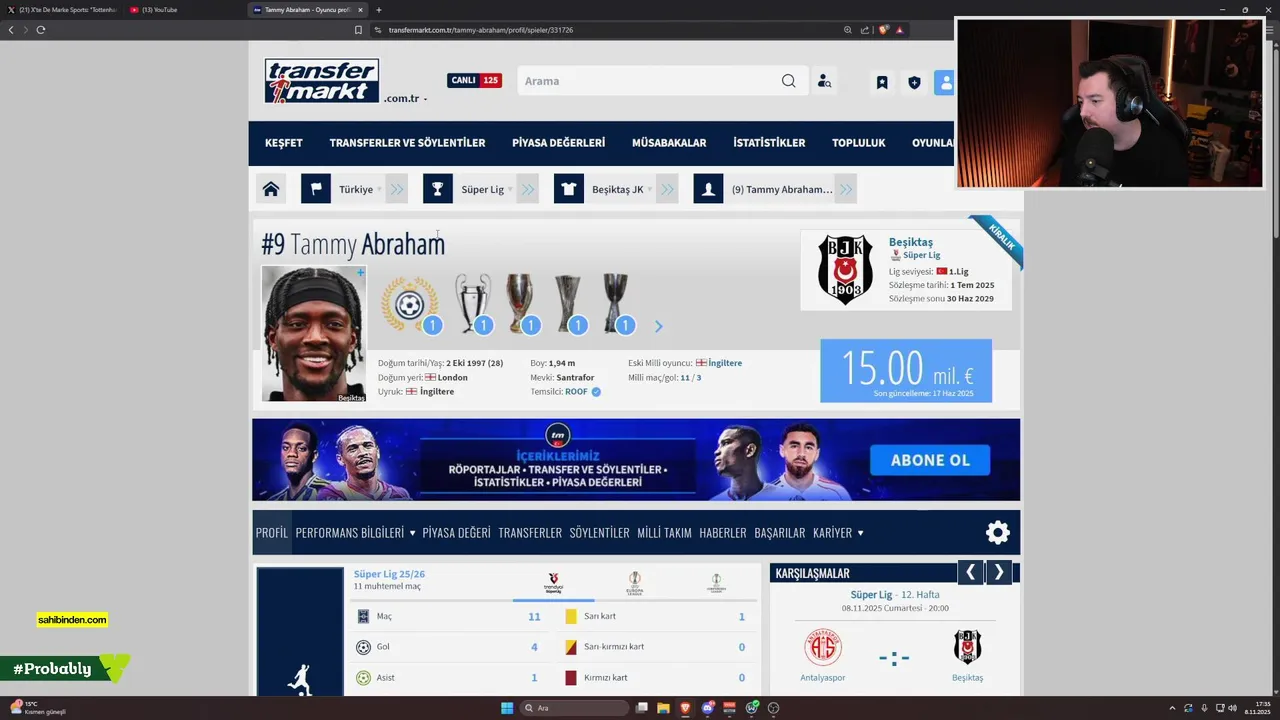Open İngiltere former national team link
The width and height of the screenshot is (1280, 720).
click(725, 363)
